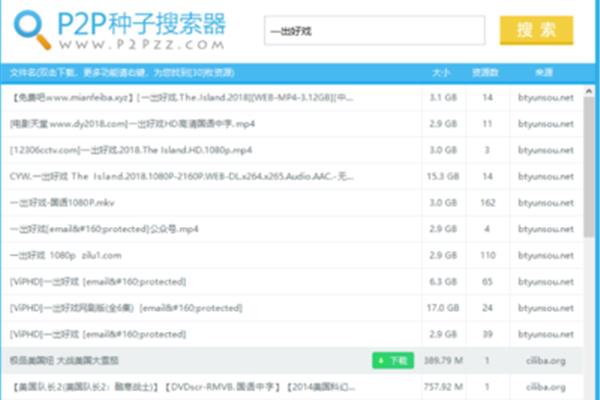Click the green 下载 download button

coord(393,360)
